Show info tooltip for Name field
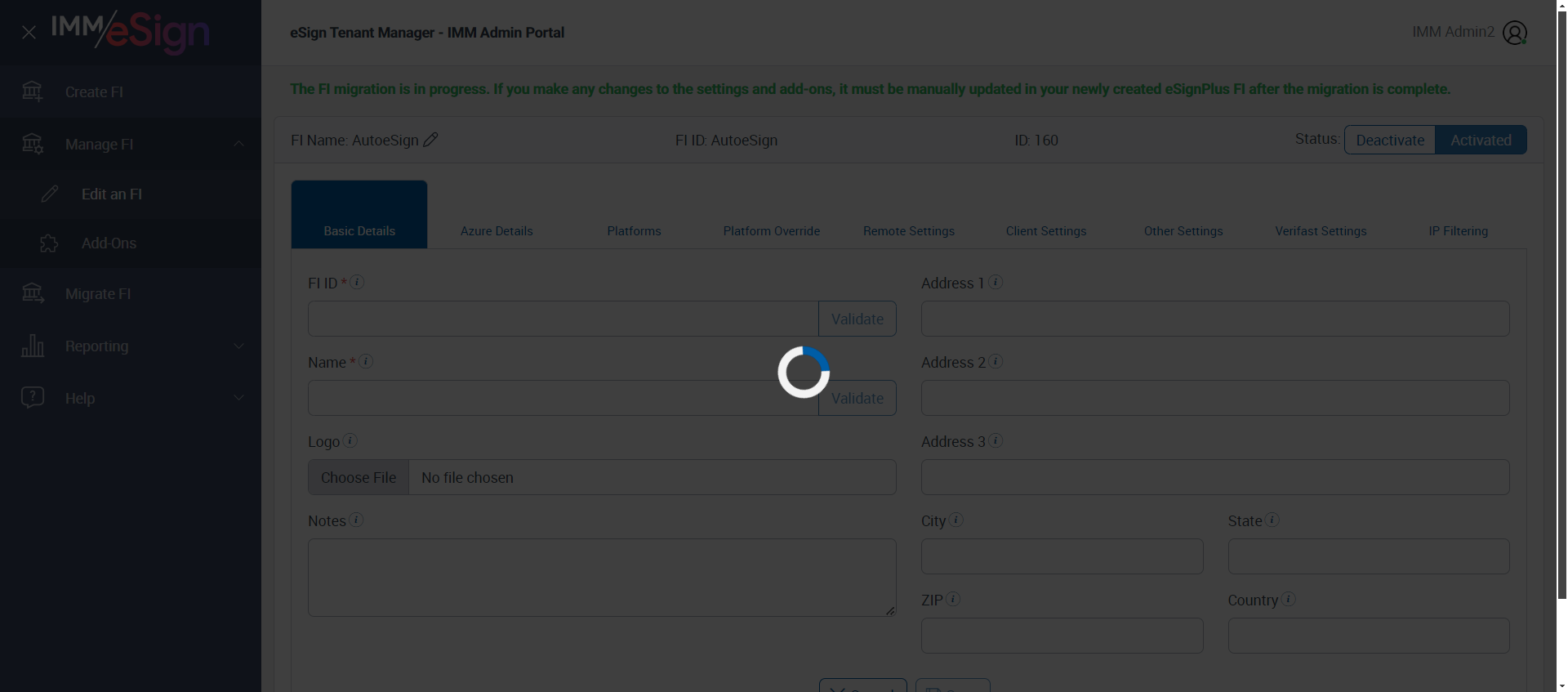This screenshot has width=1568, height=692. click(366, 361)
